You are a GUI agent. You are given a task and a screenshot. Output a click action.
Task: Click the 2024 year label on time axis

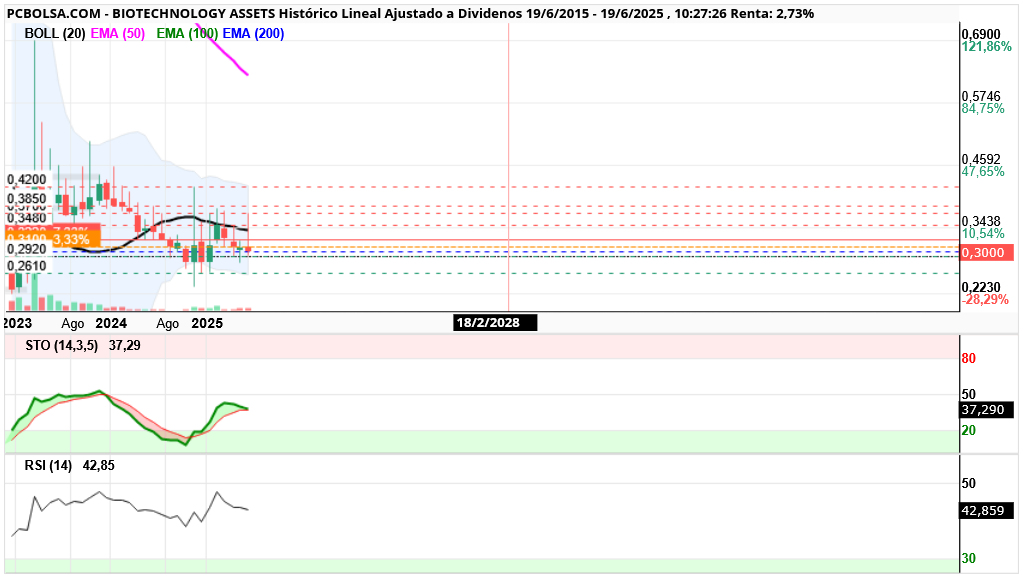[x=111, y=323]
